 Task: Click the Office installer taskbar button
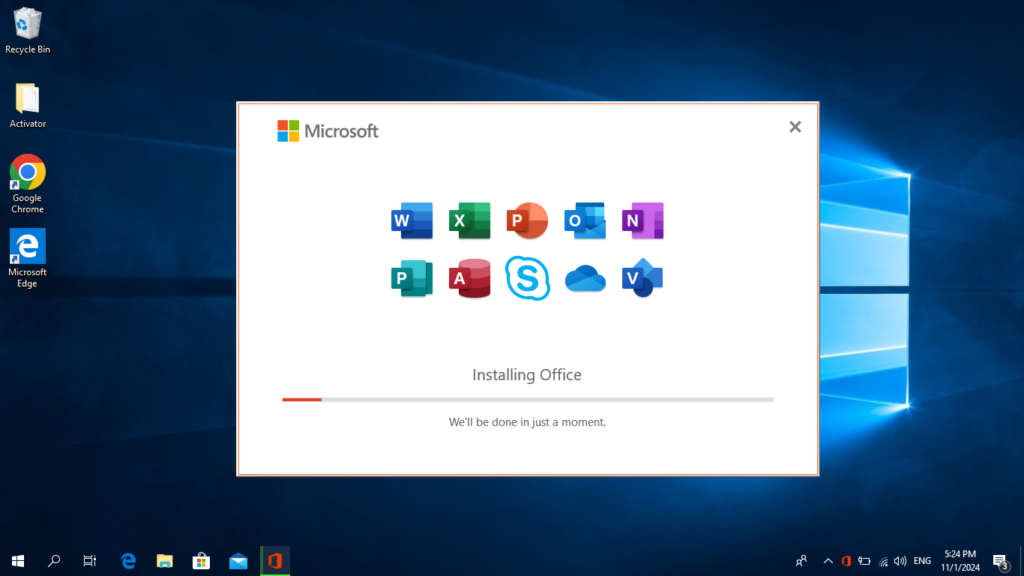(275, 561)
